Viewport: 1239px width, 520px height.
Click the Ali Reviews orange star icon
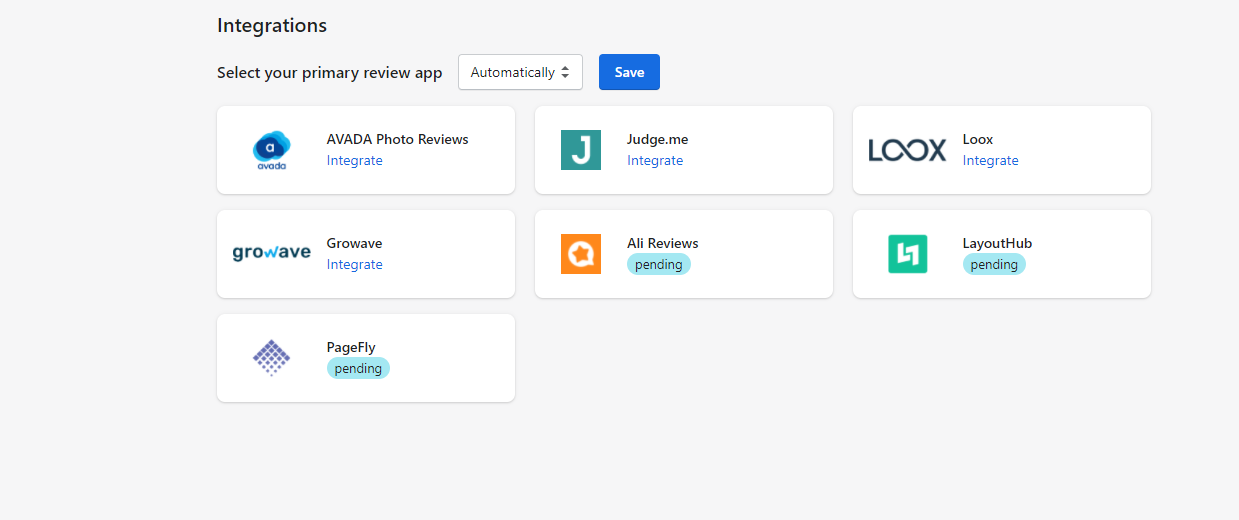[x=581, y=254]
